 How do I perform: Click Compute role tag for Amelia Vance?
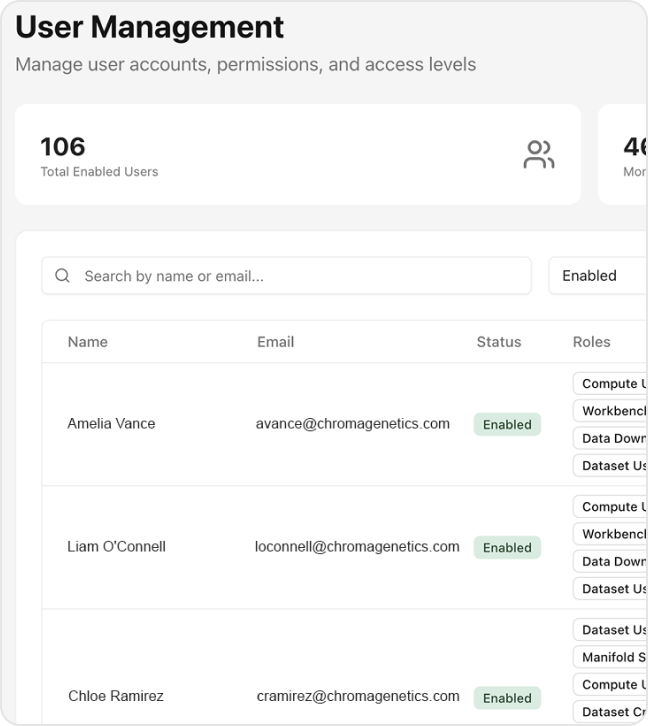pos(610,383)
